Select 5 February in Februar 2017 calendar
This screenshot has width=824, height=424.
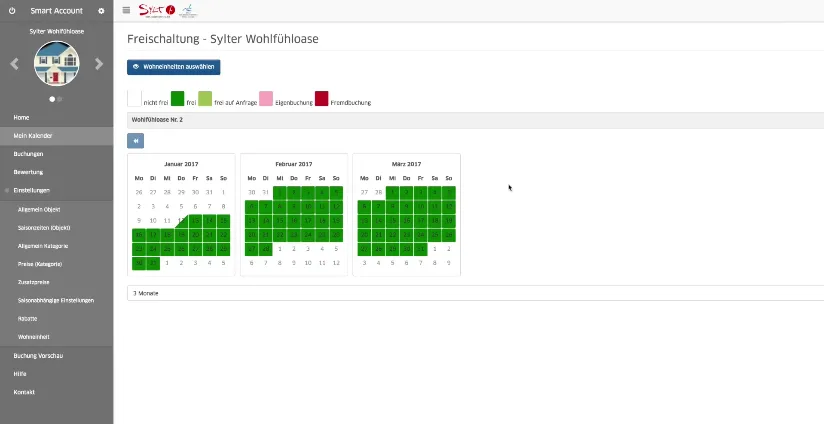click(336, 192)
